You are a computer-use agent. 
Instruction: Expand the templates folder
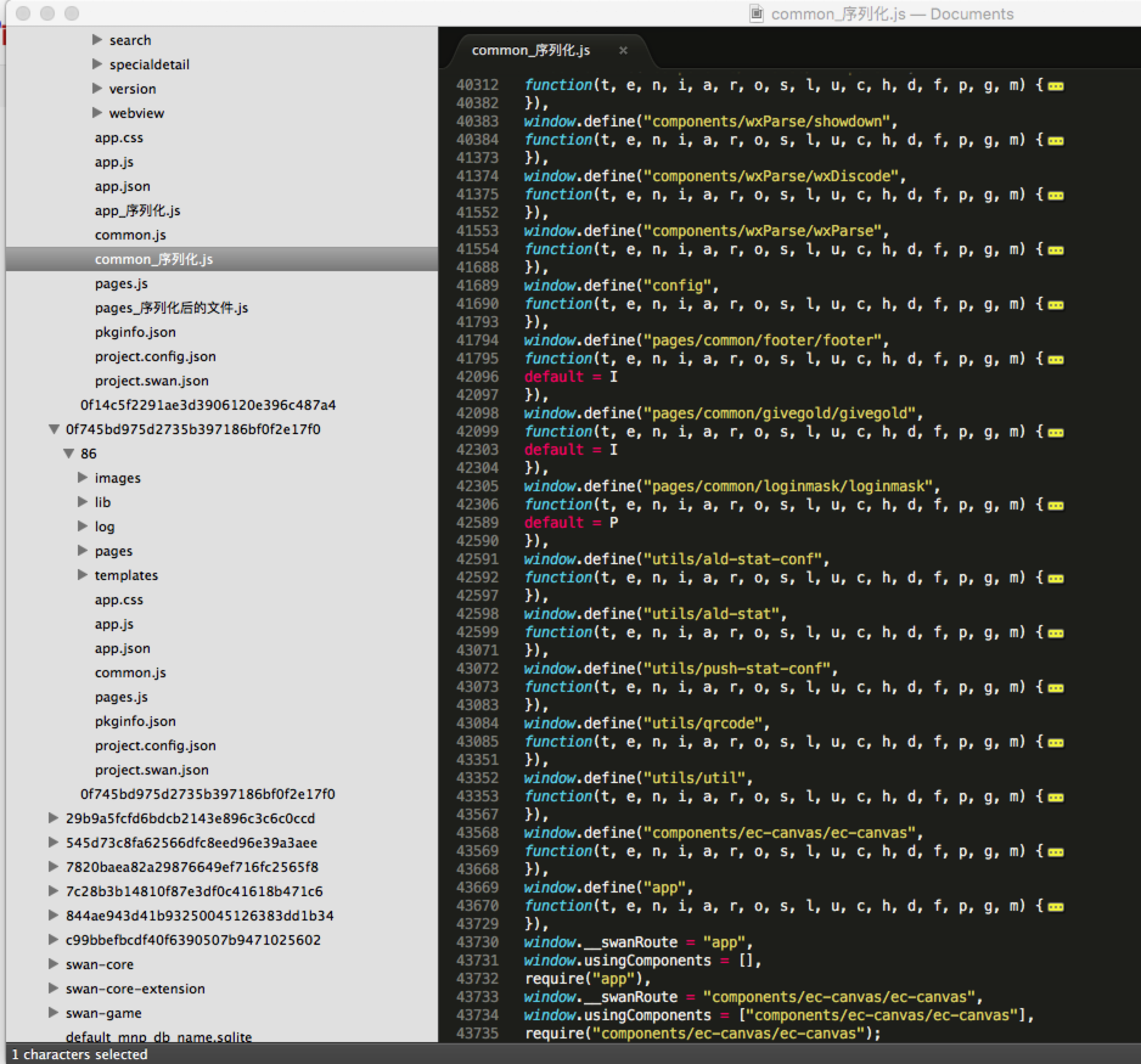[x=83, y=575]
